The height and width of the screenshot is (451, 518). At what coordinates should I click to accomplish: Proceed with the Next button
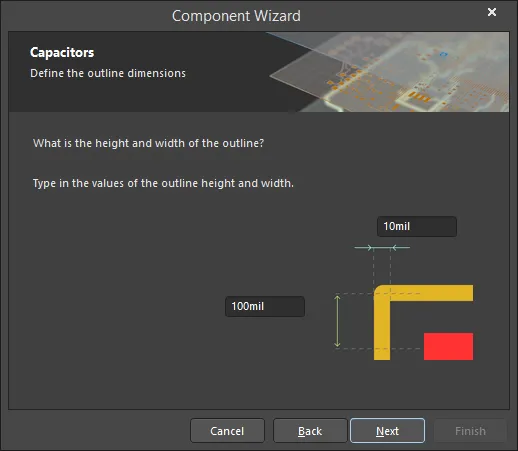tap(387, 431)
